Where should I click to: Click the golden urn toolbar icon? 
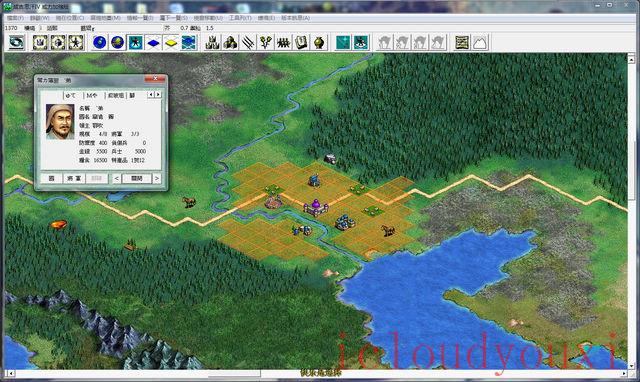click(x=319, y=42)
